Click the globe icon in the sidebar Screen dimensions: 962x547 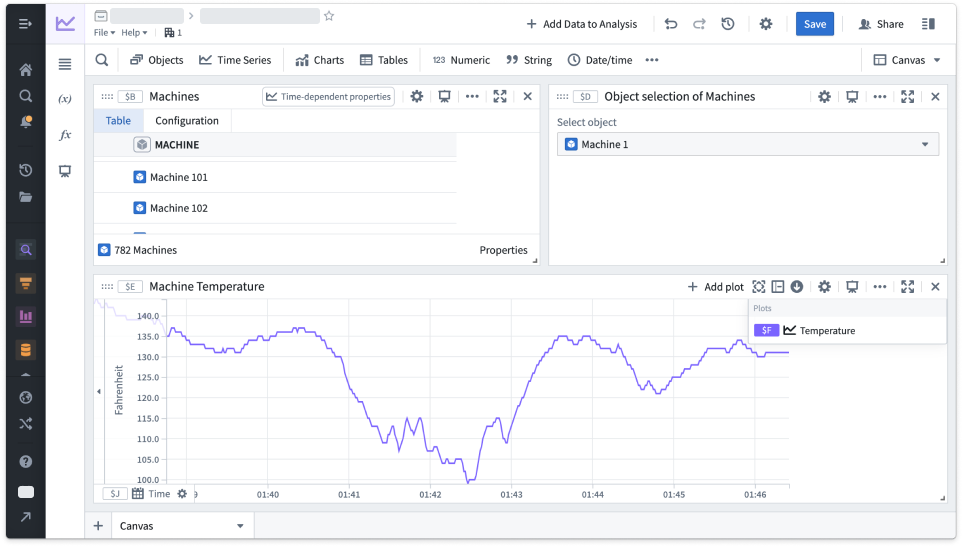click(x=25, y=397)
